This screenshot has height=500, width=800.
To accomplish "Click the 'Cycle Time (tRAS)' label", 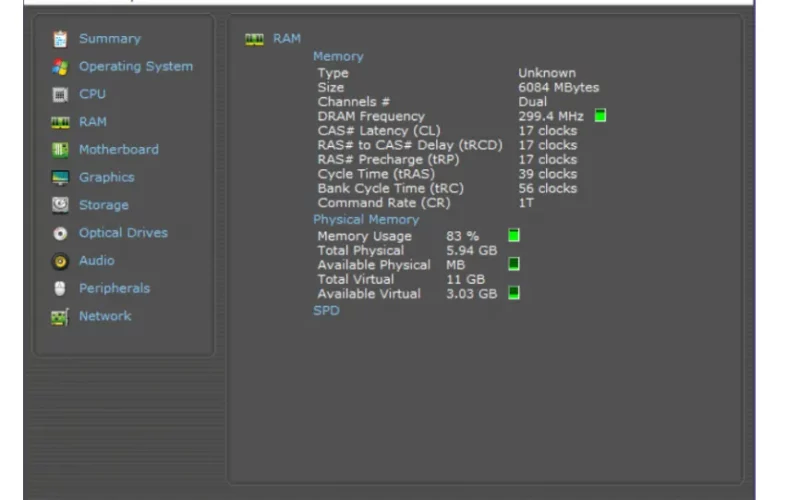I will (x=376, y=174).
